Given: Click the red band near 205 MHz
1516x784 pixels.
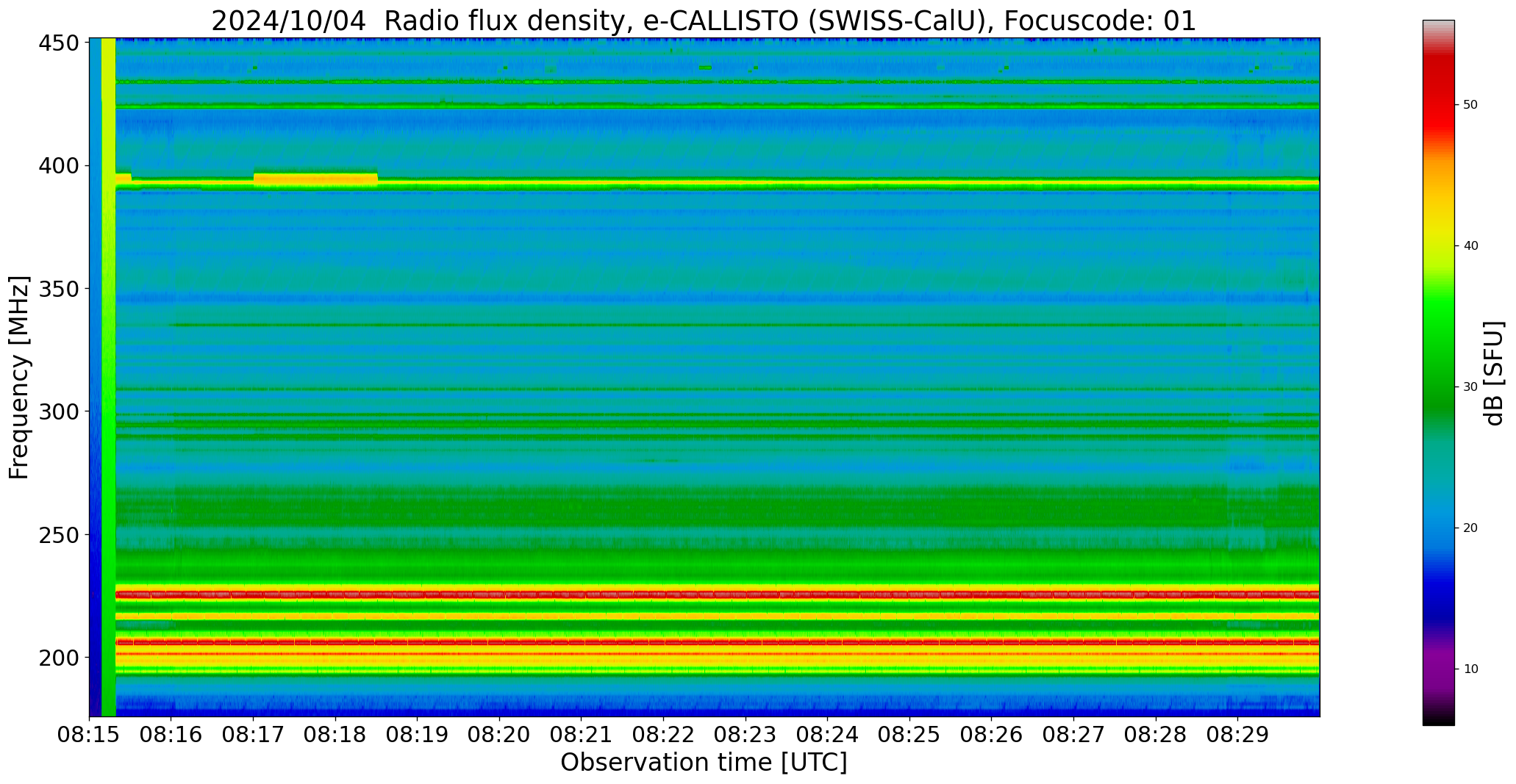Looking at the screenshot, I should pos(717,642).
